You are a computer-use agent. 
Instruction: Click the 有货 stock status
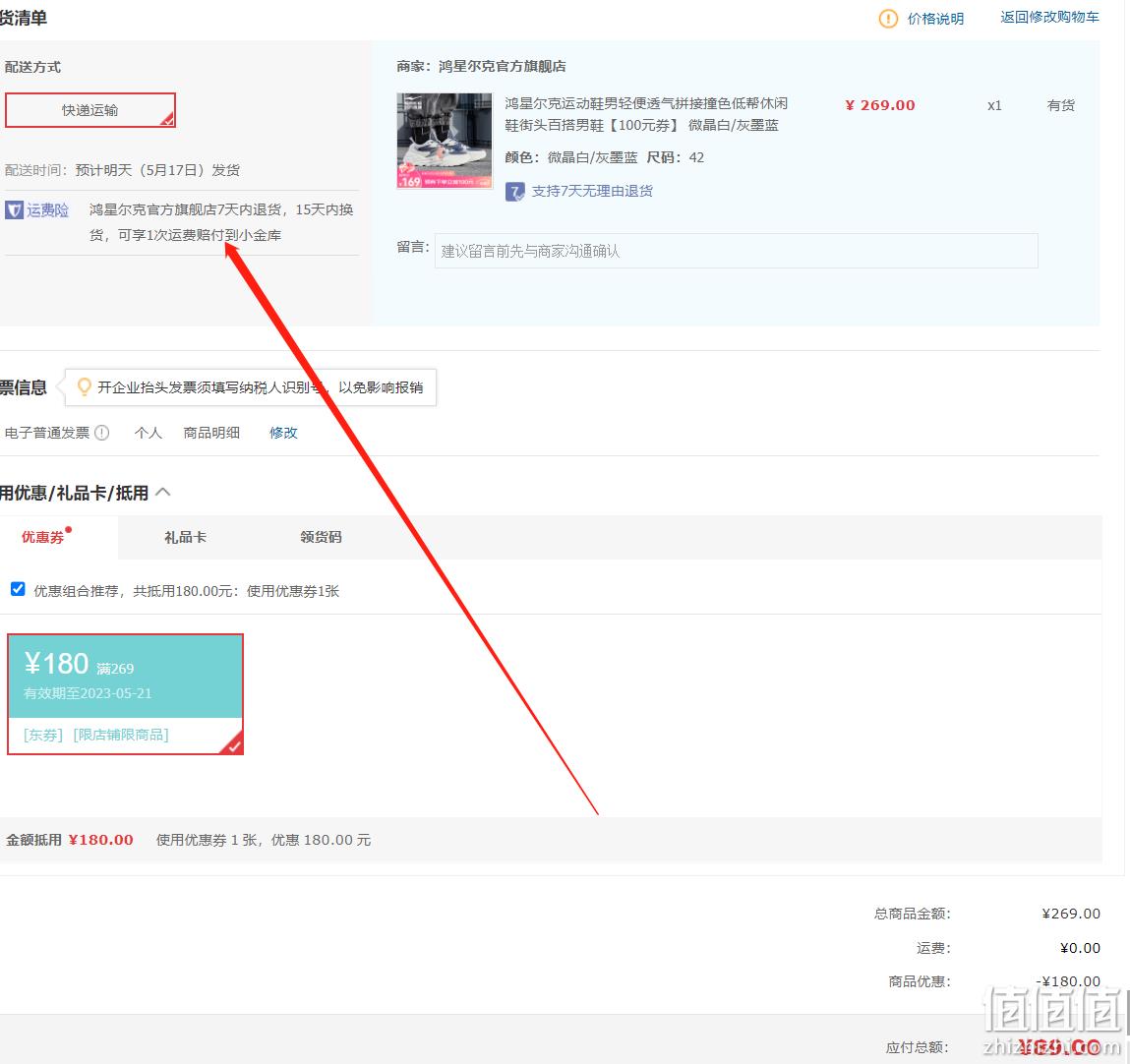coord(1061,106)
